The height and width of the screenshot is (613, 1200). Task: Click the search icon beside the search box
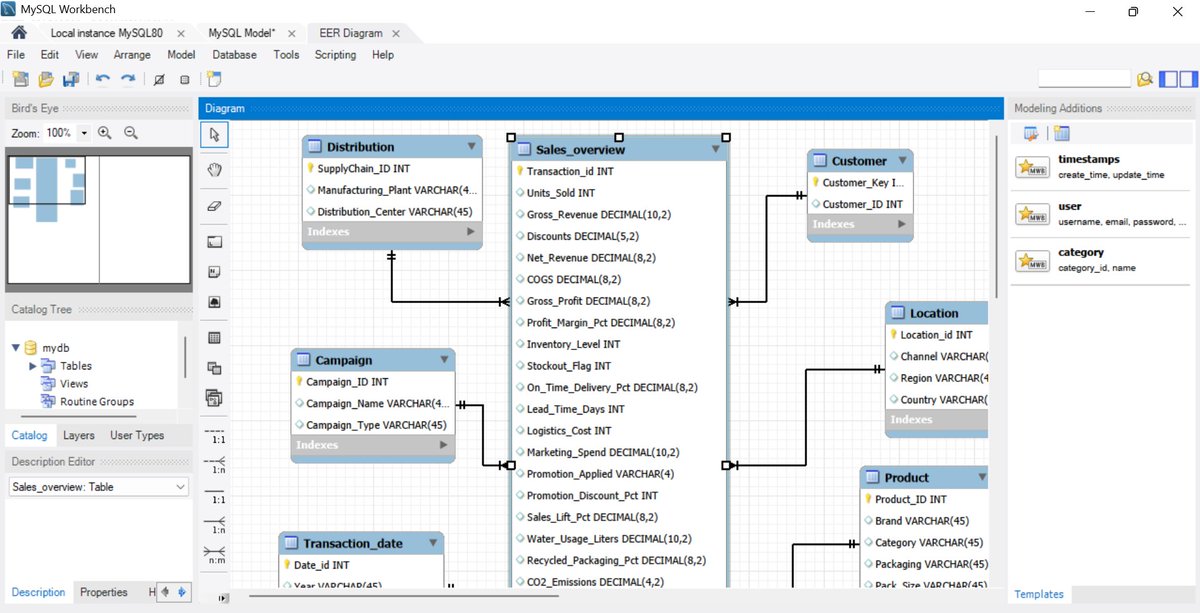click(1144, 79)
